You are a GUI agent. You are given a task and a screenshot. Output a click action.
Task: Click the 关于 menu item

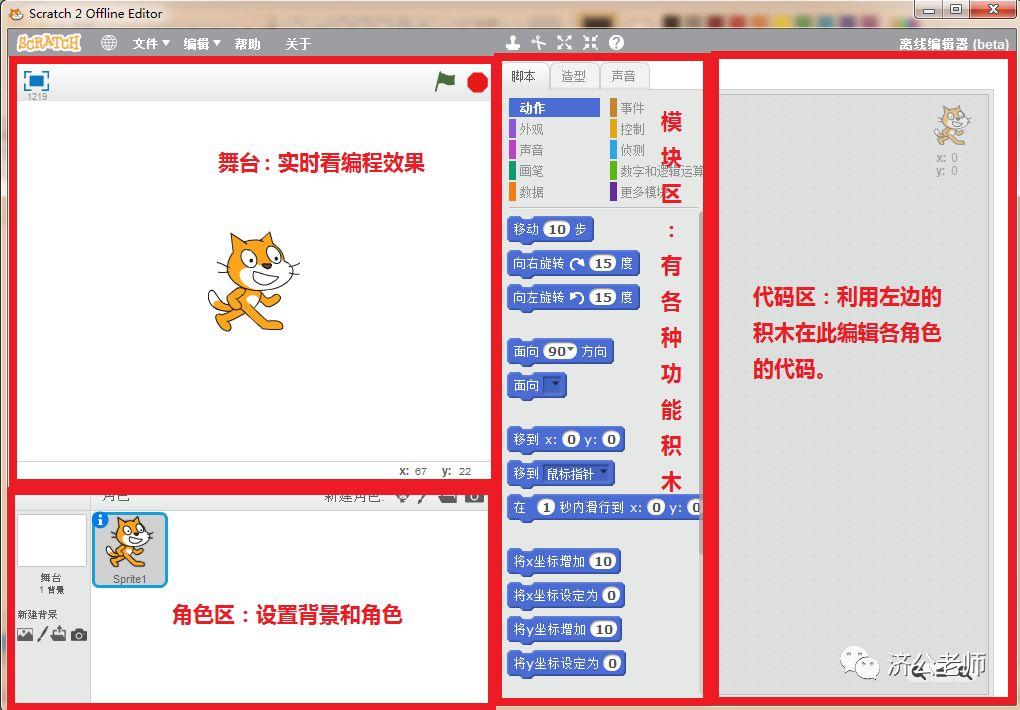click(298, 44)
